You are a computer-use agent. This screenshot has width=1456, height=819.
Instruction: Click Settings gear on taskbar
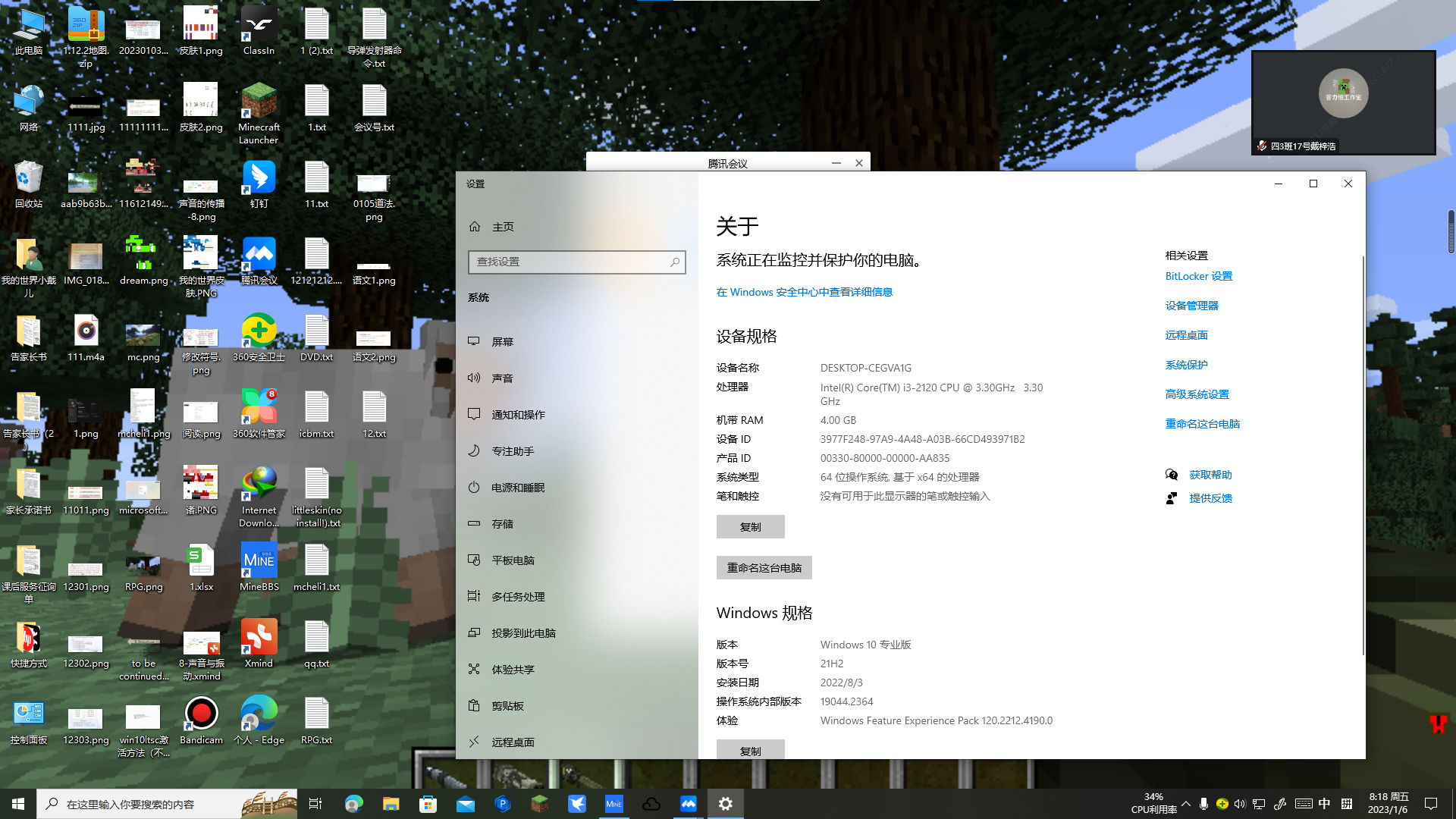coord(726,804)
